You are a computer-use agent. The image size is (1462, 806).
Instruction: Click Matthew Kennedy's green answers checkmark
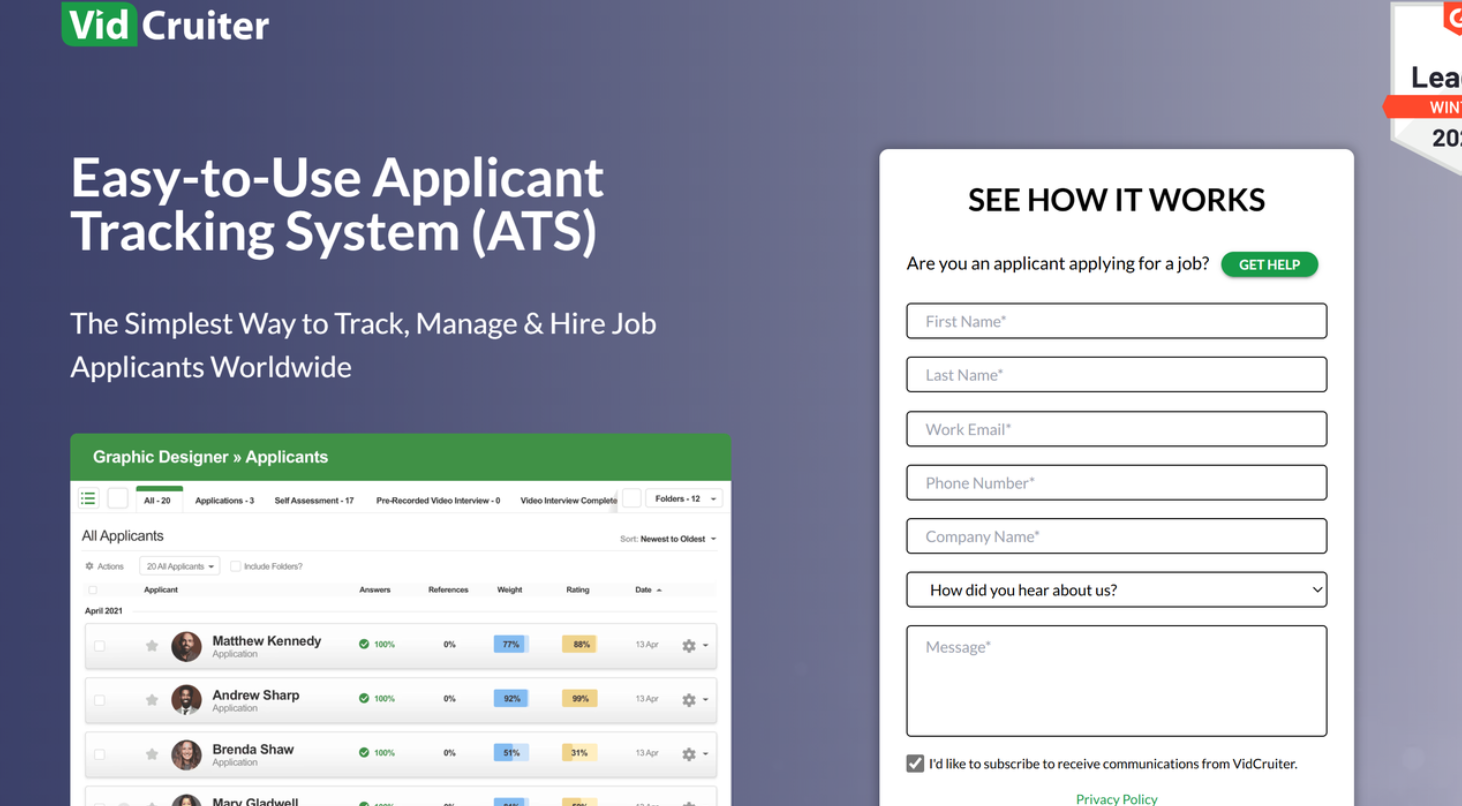coord(364,644)
